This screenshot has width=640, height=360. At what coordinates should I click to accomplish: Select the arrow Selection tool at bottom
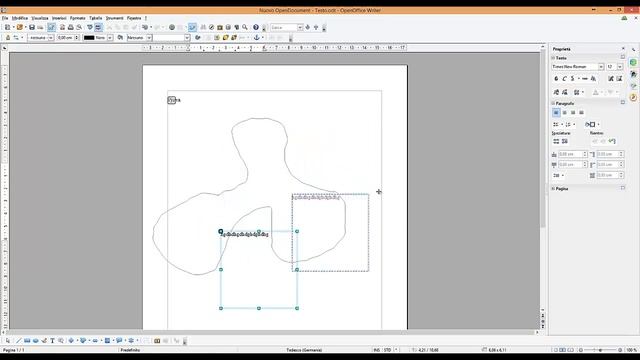click(x=8, y=340)
